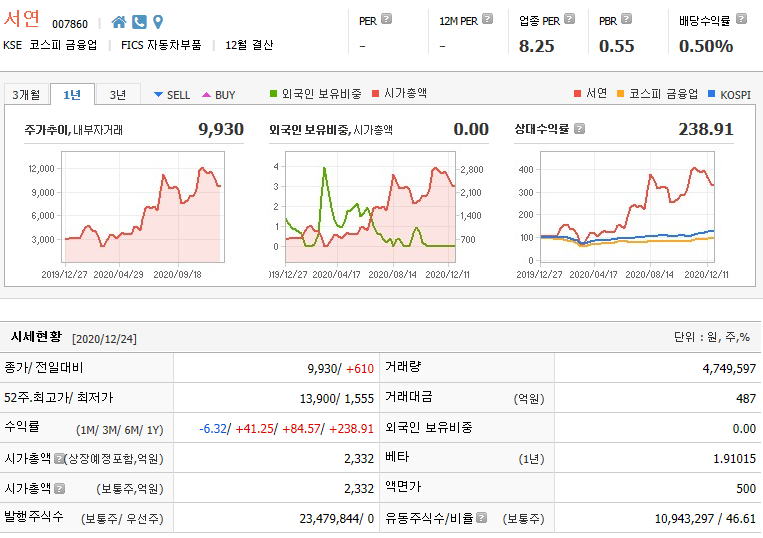Click the location map pin icon
Viewport: 763px width, 538px height.
pyautogui.click(x=158, y=22)
